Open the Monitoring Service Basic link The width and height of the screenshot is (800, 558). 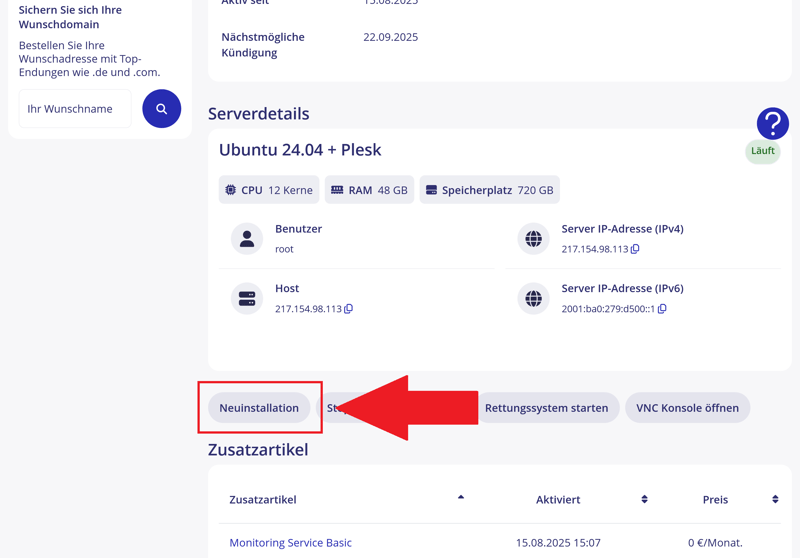[290, 543]
